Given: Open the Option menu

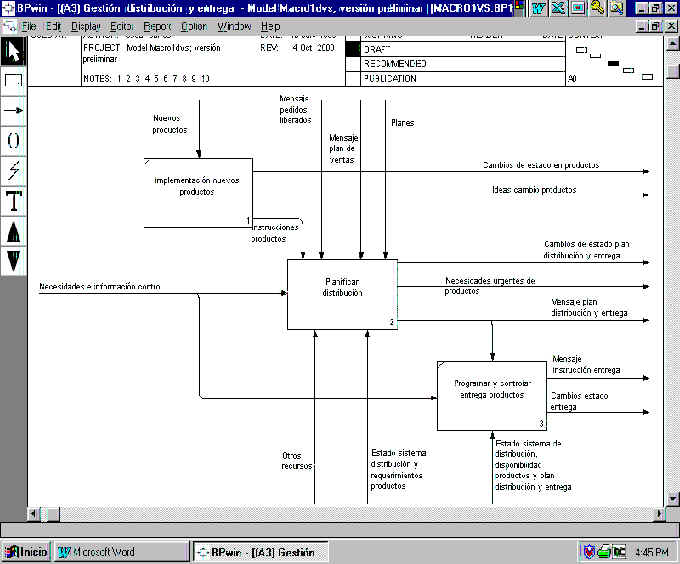Looking at the screenshot, I should click(x=194, y=26).
